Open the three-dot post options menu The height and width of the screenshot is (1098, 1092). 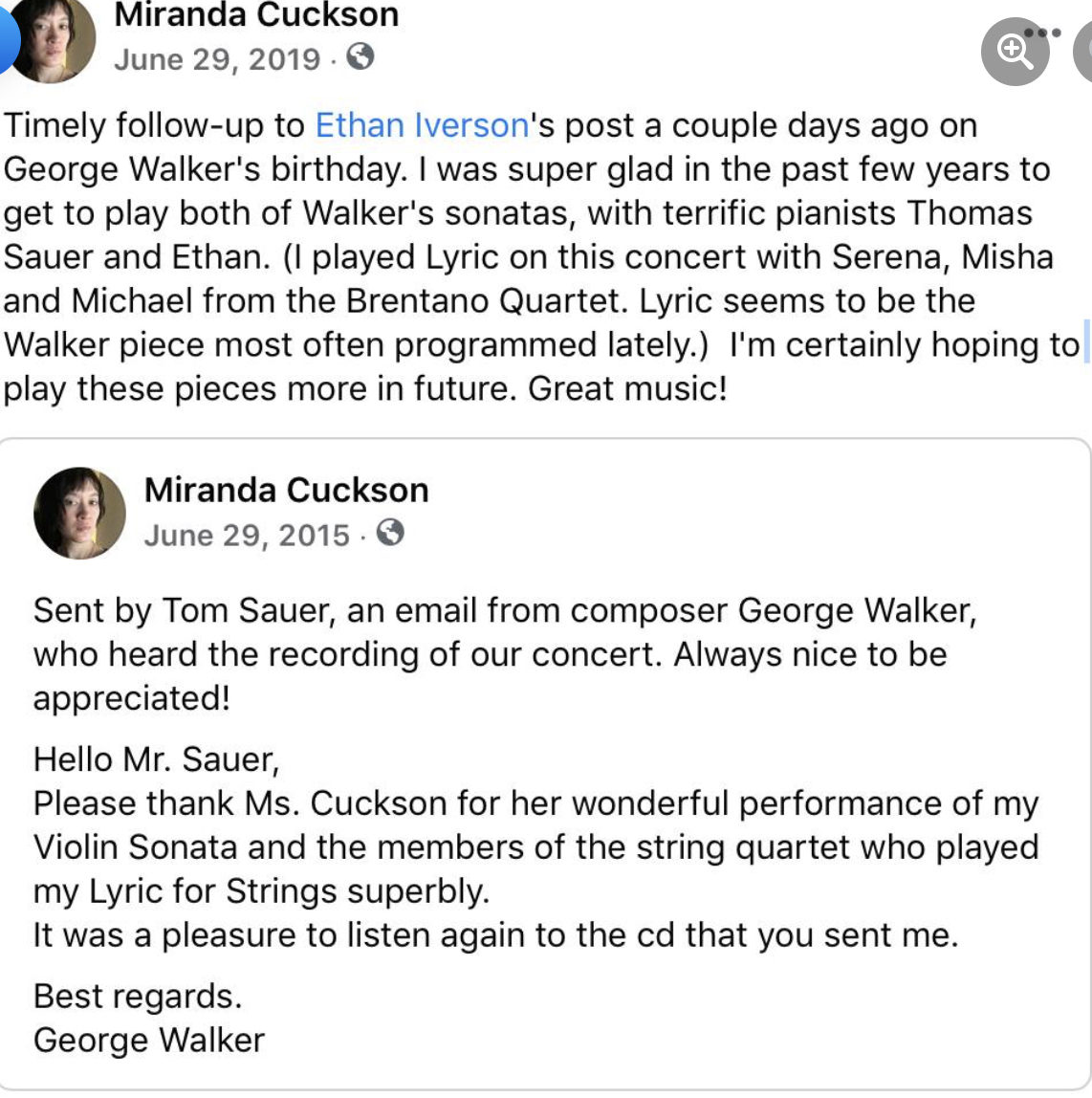coord(1042,33)
